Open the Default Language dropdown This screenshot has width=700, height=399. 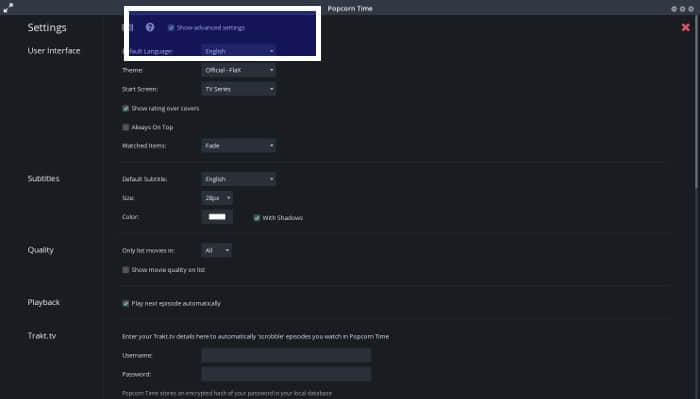point(238,51)
